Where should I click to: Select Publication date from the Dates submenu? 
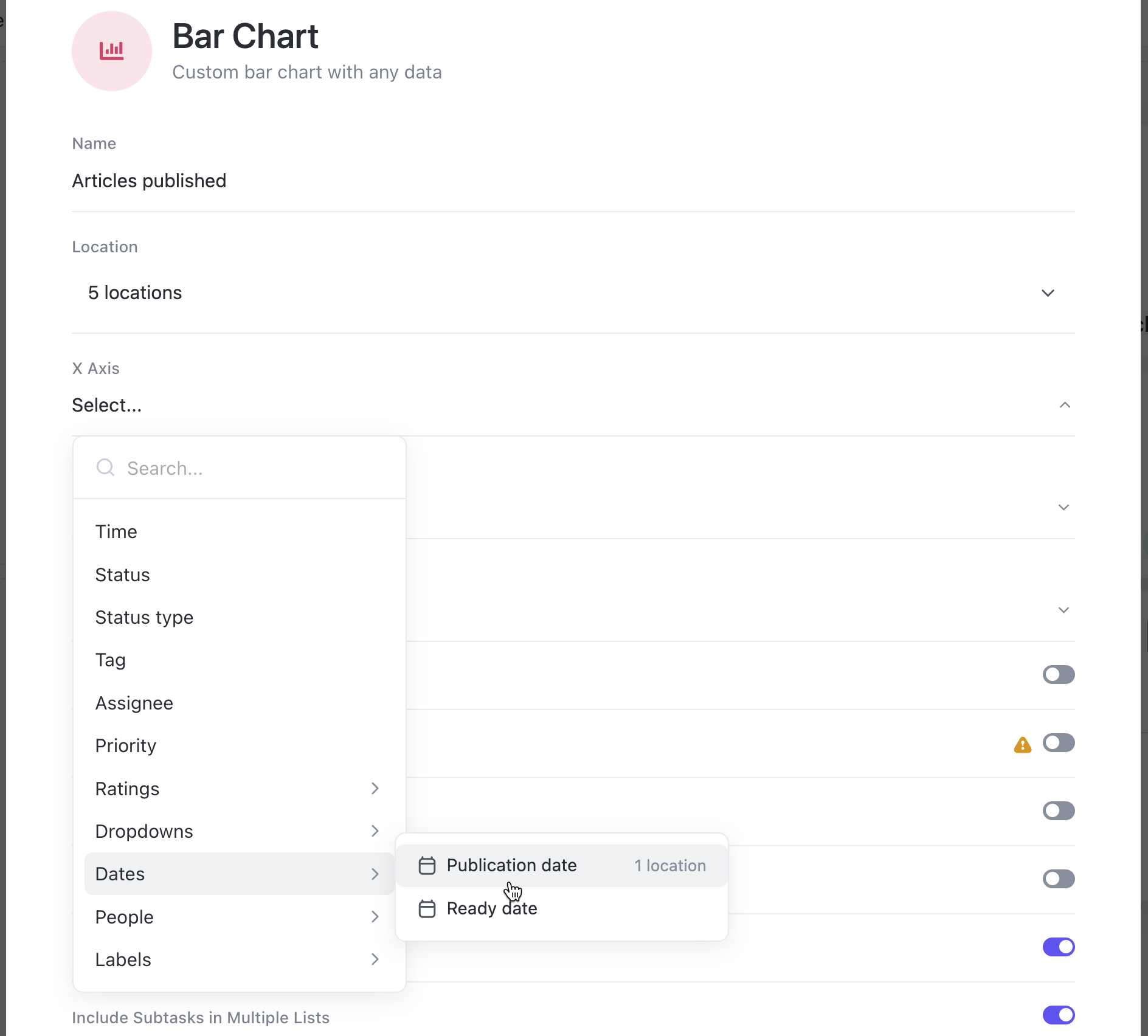coord(512,865)
